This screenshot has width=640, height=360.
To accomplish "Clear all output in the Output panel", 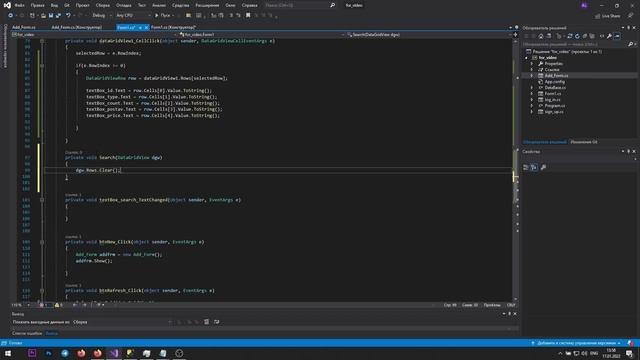I will pyautogui.click(x=207, y=322).
